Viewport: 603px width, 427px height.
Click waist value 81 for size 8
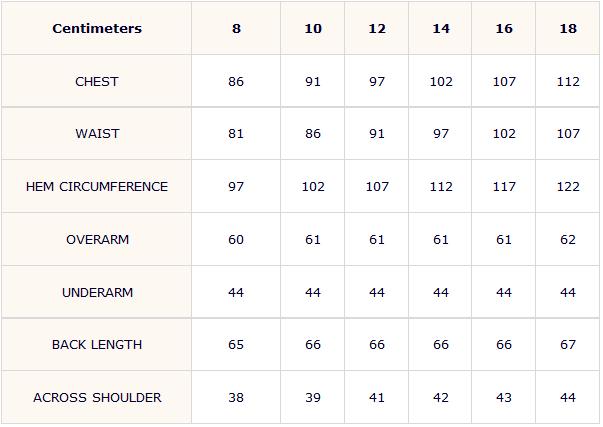236,133
